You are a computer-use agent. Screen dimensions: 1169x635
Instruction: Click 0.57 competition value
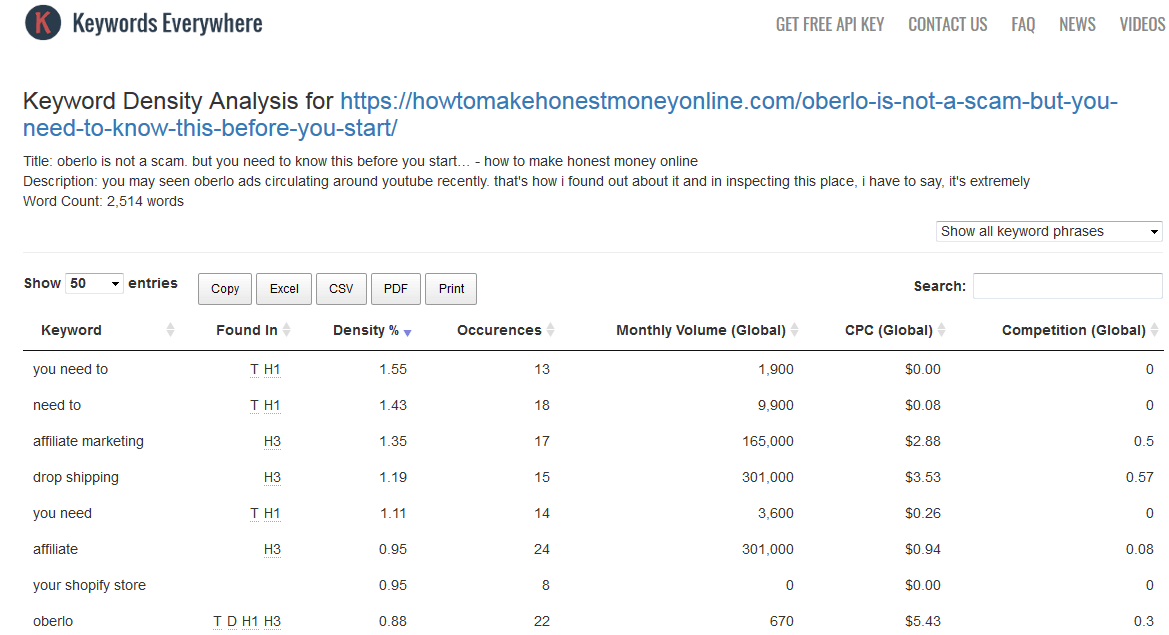coord(1139,477)
